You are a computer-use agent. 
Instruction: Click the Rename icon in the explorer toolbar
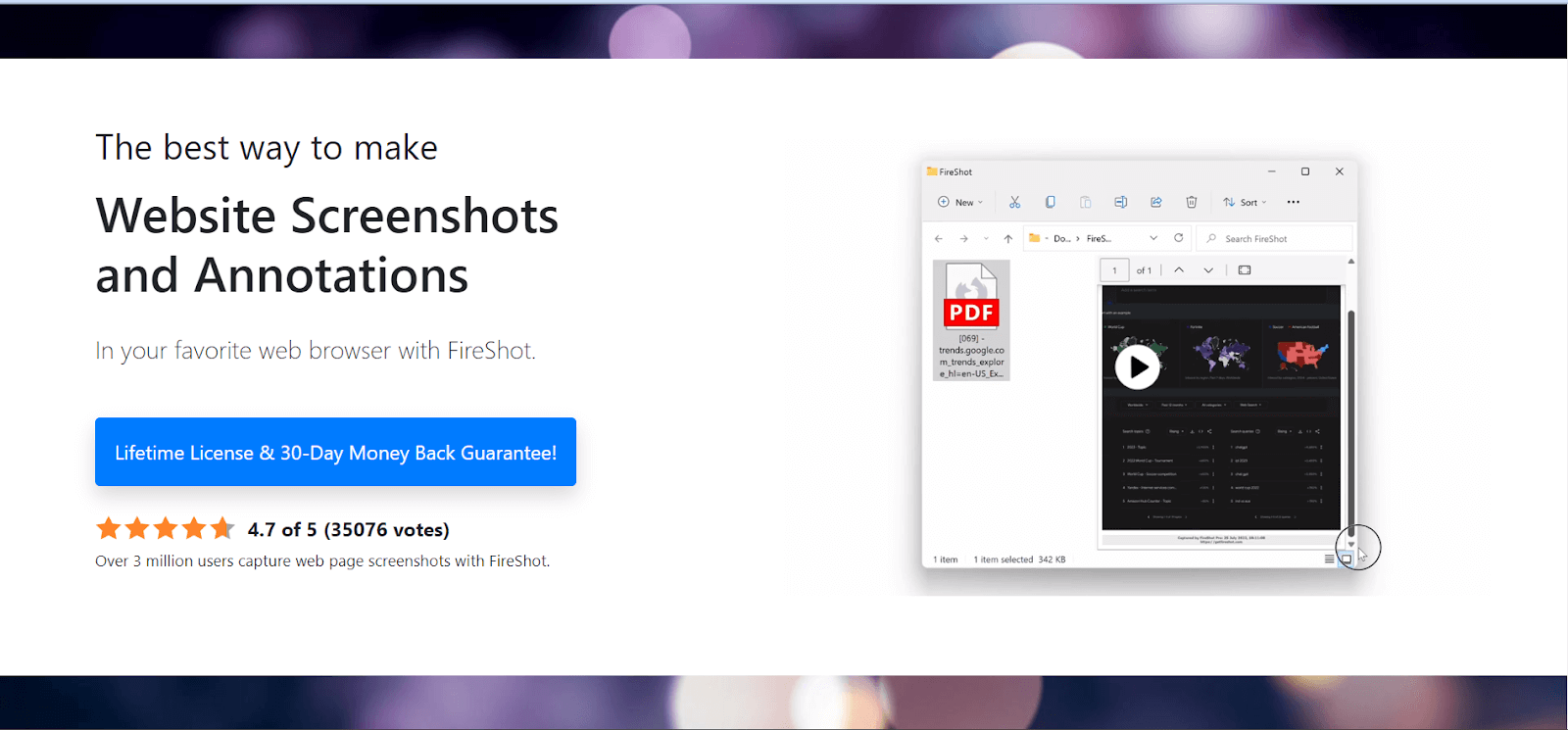coord(1120,203)
